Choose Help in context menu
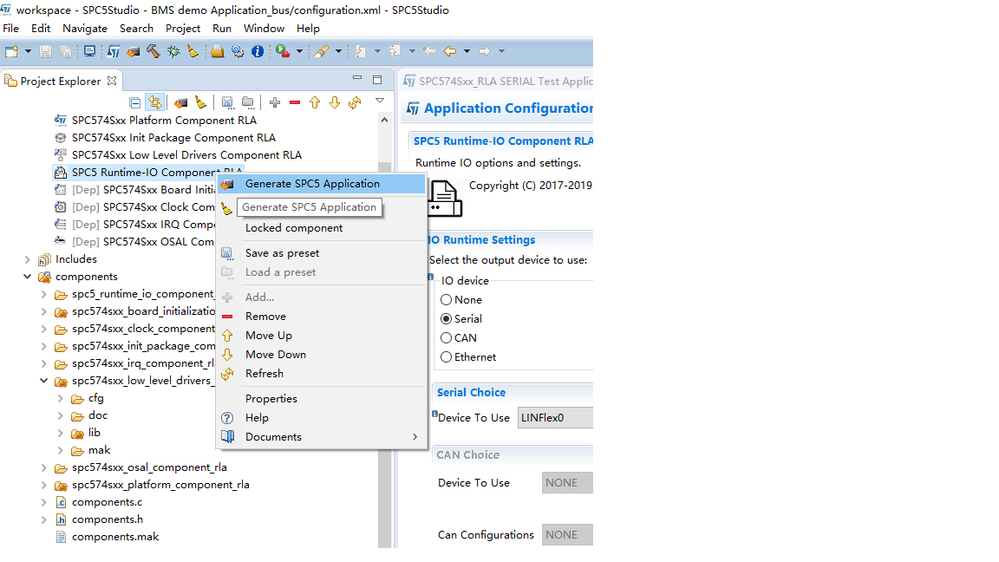 coord(321,418)
